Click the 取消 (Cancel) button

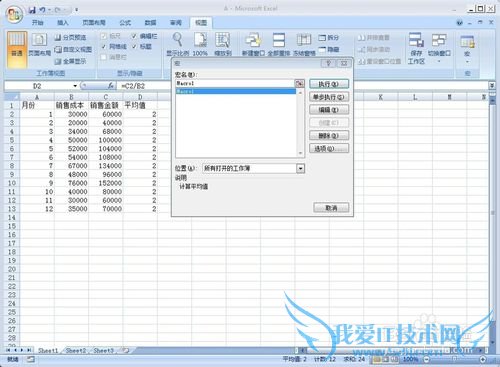pos(331,208)
